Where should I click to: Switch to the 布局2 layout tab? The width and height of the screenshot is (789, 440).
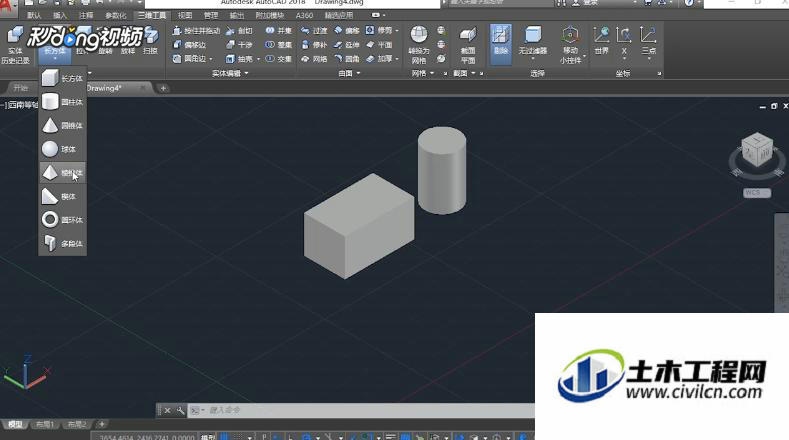pos(77,424)
